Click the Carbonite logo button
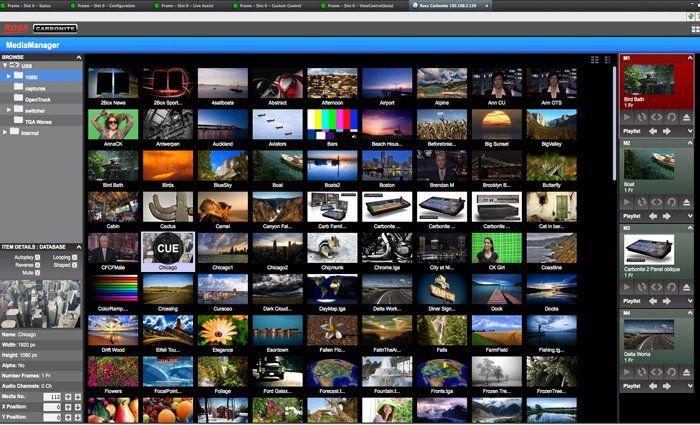This screenshot has height=425, width=700. (55, 29)
